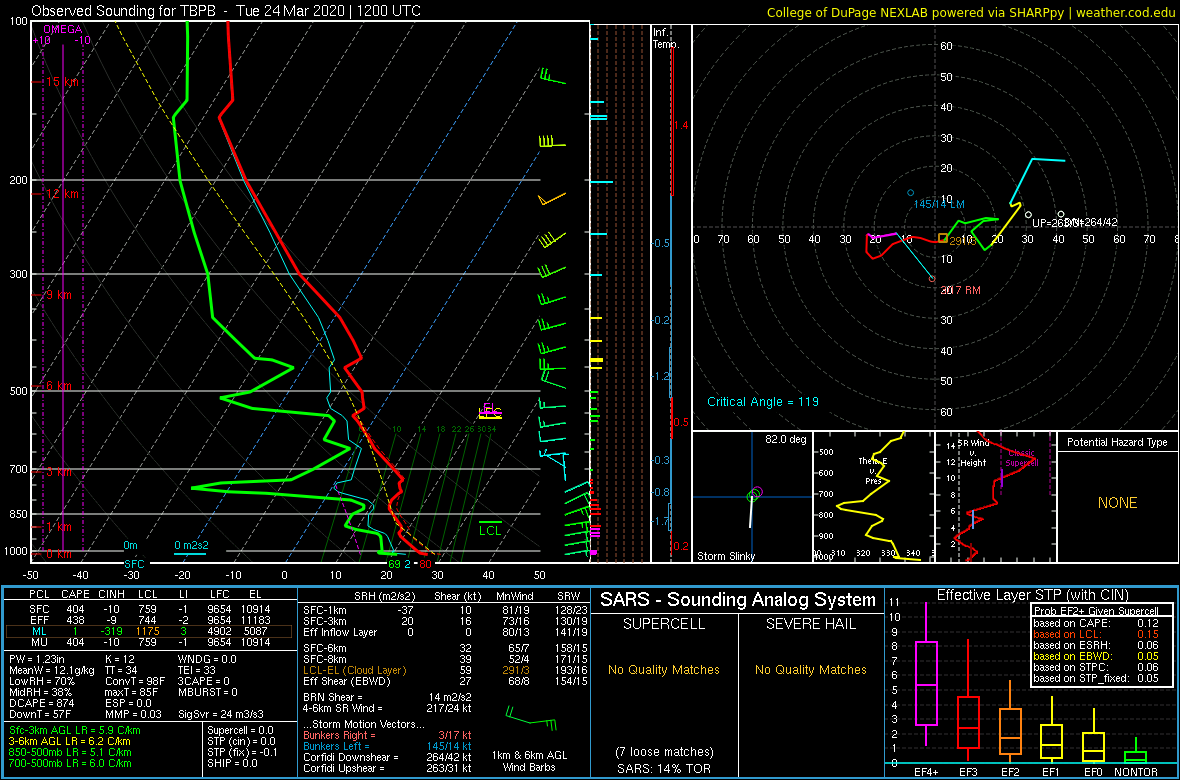Image resolution: width=1180 pixels, height=780 pixels.
Task: Click the LCL-EL (Cloud Layer) row label
Action: click(354, 669)
